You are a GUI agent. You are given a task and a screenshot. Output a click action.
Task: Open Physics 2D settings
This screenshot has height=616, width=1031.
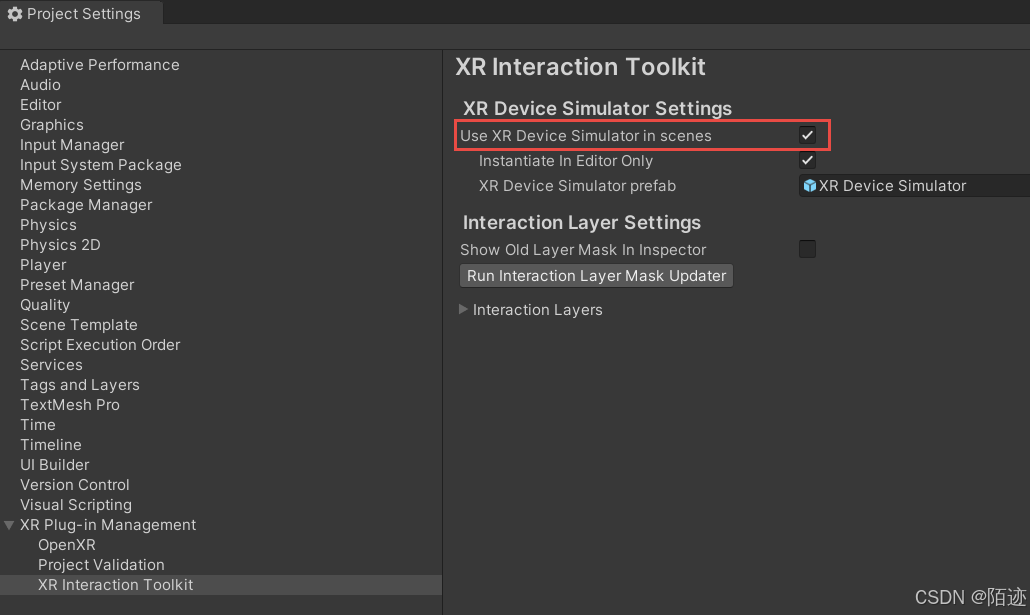(60, 245)
